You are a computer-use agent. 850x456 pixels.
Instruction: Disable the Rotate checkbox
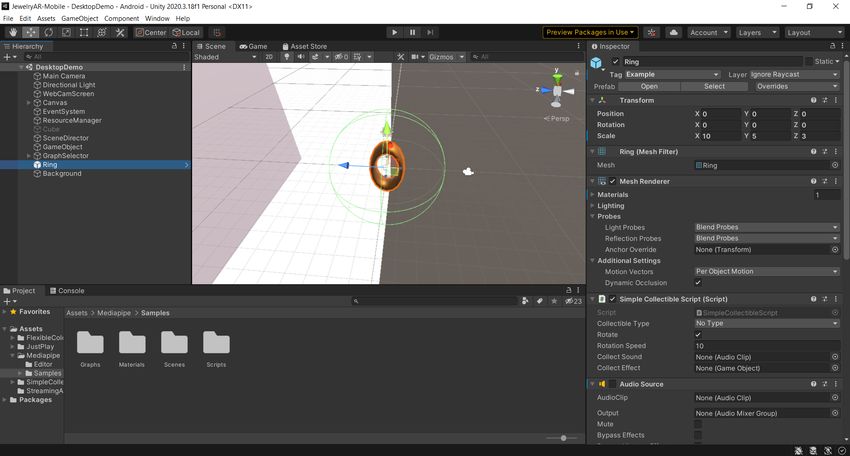tap(698, 335)
